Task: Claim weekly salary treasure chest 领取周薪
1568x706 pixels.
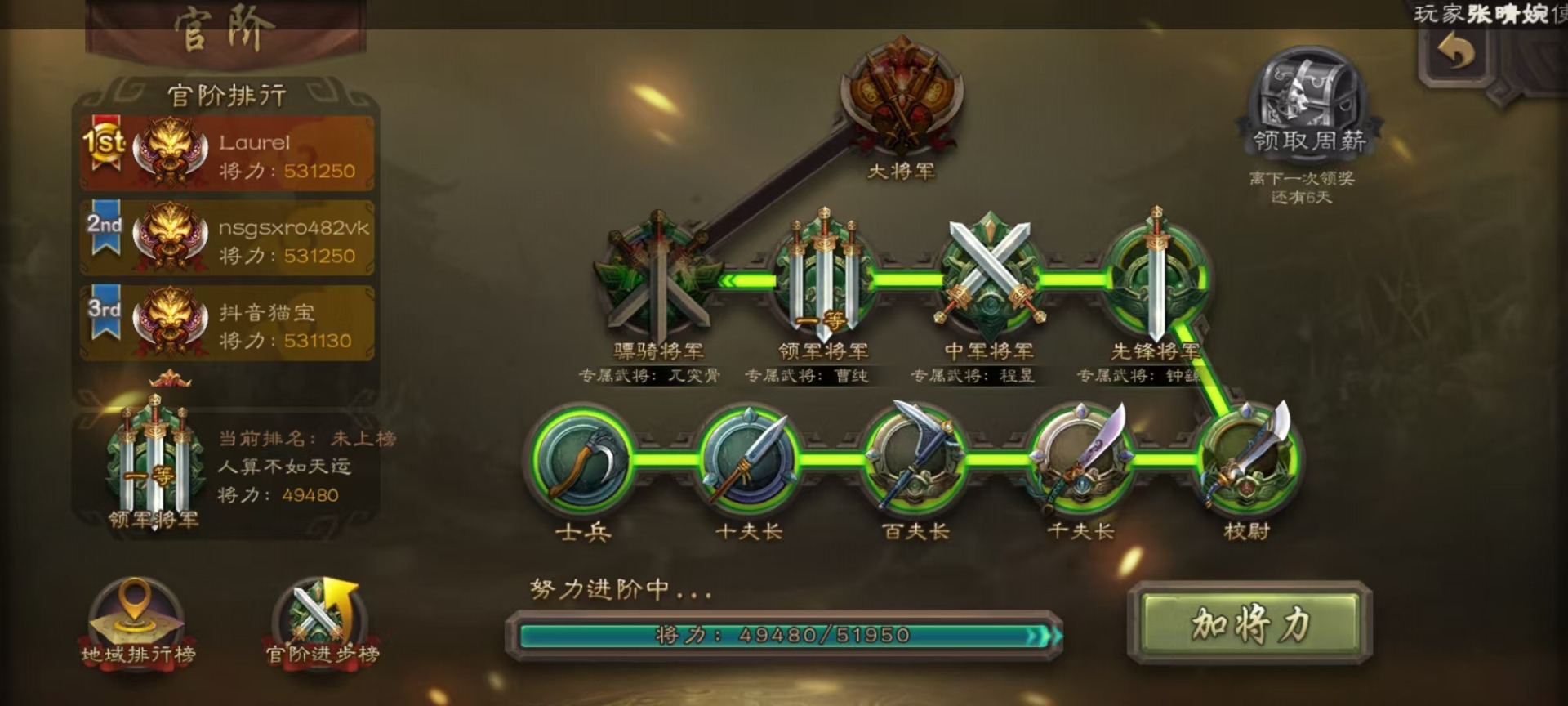Action: pyautogui.click(x=1308, y=102)
